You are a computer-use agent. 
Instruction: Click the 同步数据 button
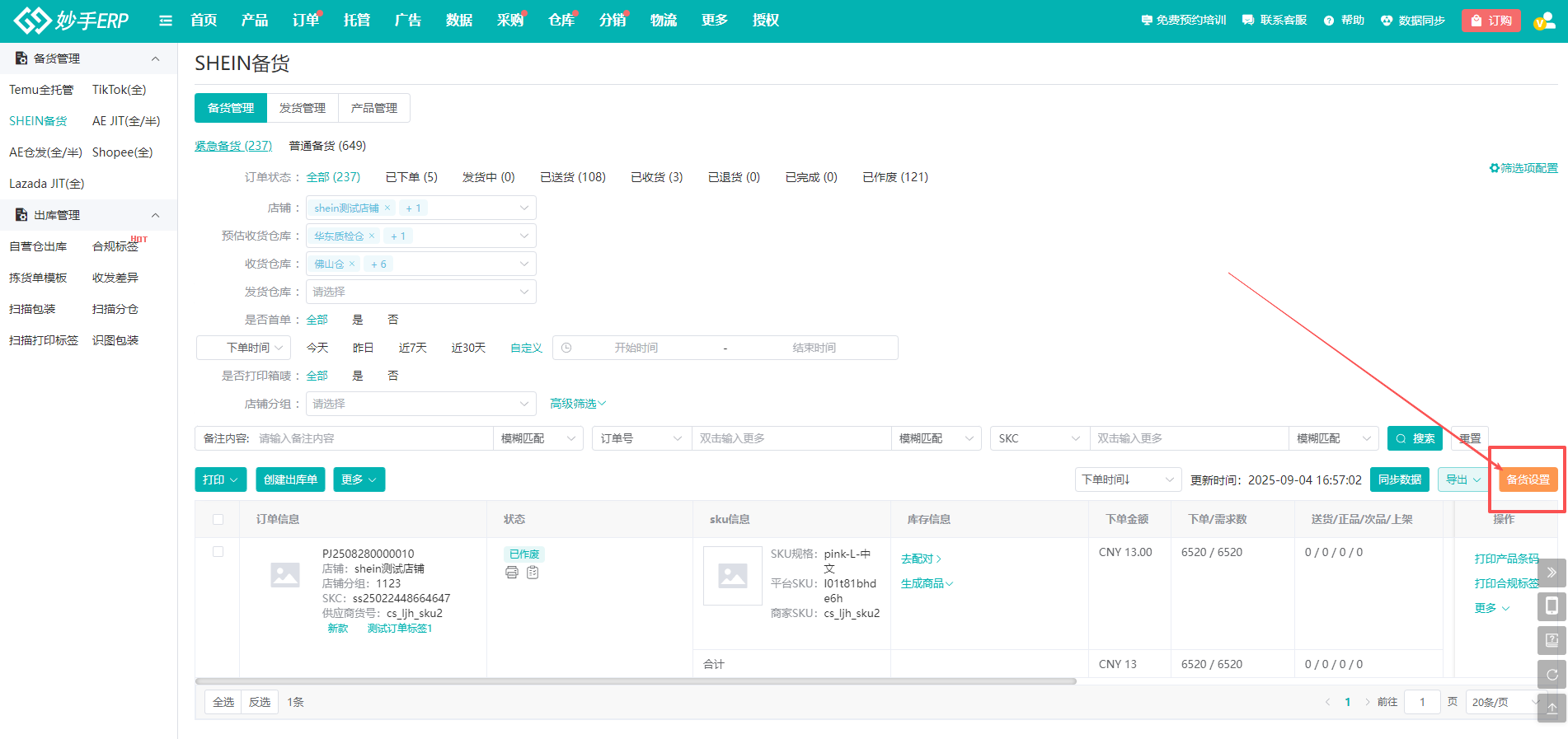point(1400,479)
